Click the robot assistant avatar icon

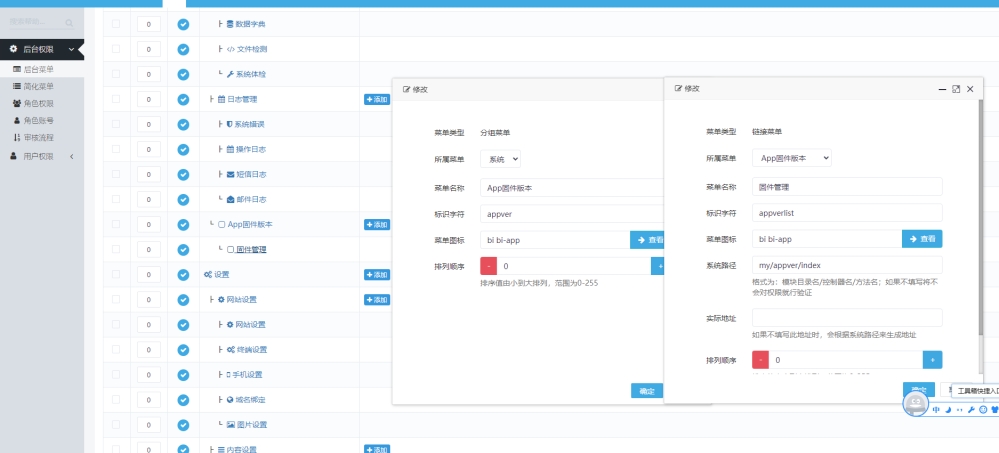pyautogui.click(x=916, y=404)
